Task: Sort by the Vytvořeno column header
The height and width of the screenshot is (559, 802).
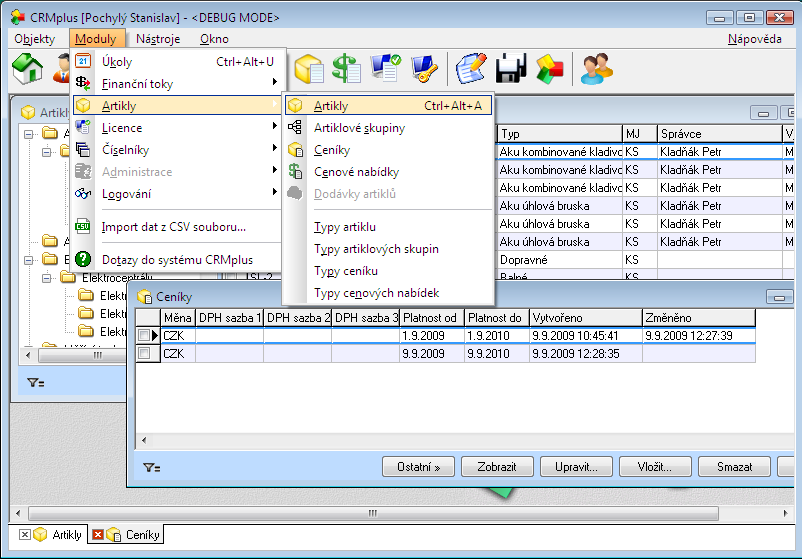Action: pyautogui.click(x=586, y=318)
